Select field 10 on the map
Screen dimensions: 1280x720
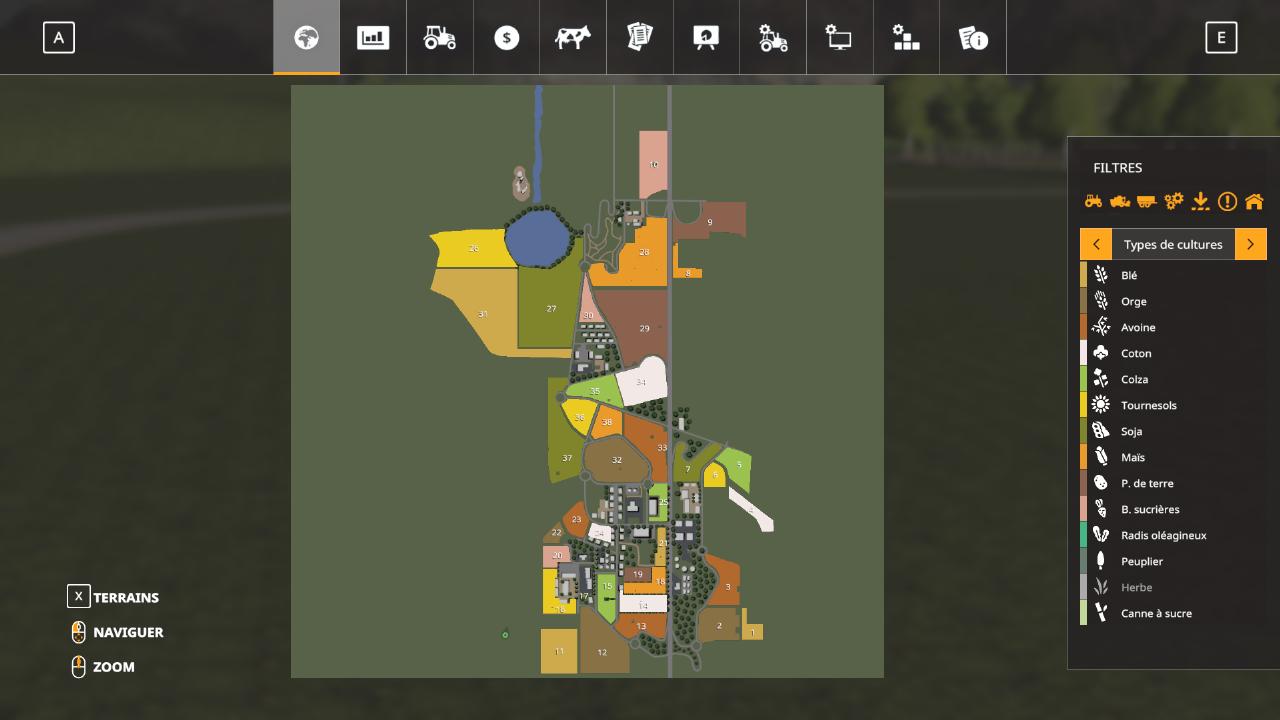coord(653,164)
